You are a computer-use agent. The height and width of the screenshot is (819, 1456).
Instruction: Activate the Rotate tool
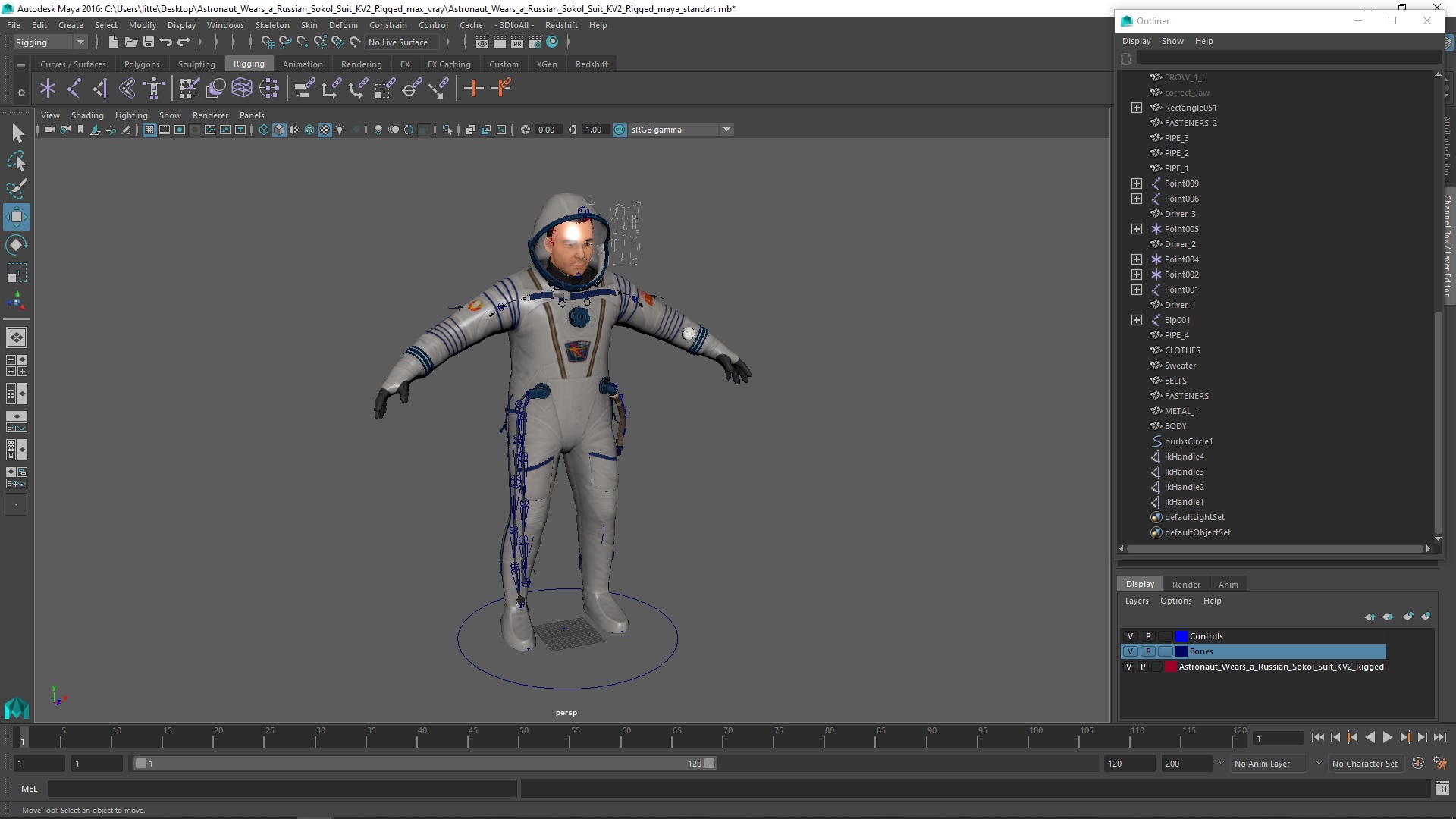point(17,244)
